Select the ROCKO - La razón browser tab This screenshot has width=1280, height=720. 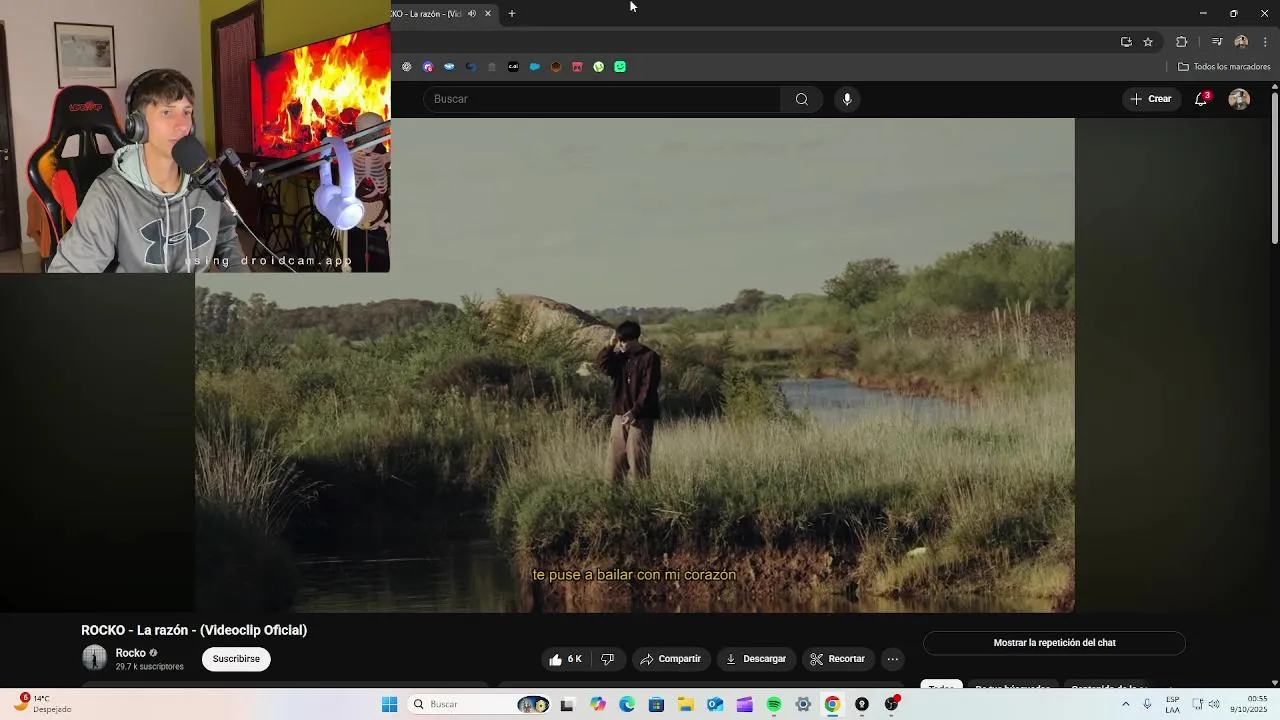click(430, 14)
